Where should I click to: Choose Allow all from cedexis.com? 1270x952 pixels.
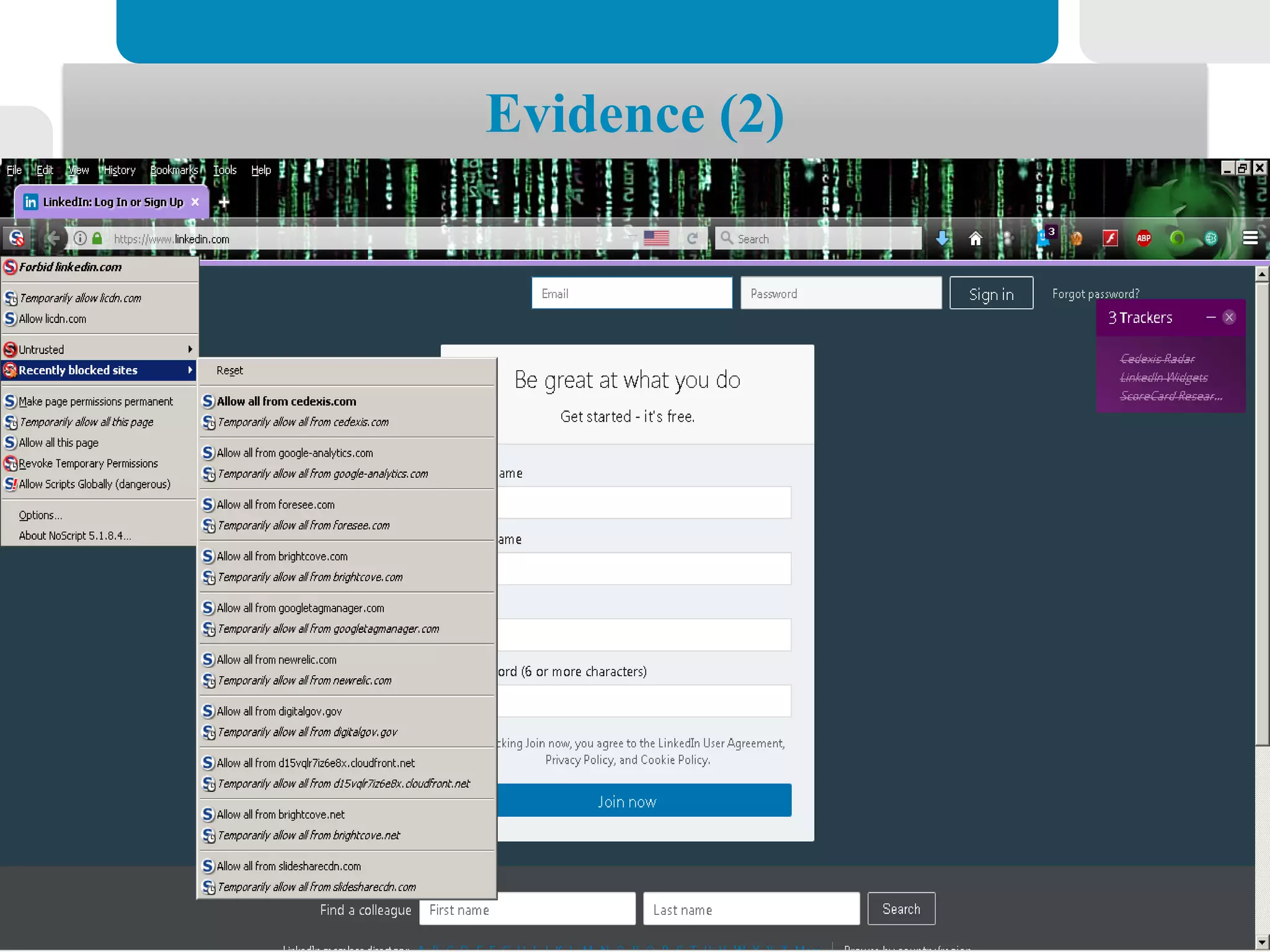[x=347, y=402]
